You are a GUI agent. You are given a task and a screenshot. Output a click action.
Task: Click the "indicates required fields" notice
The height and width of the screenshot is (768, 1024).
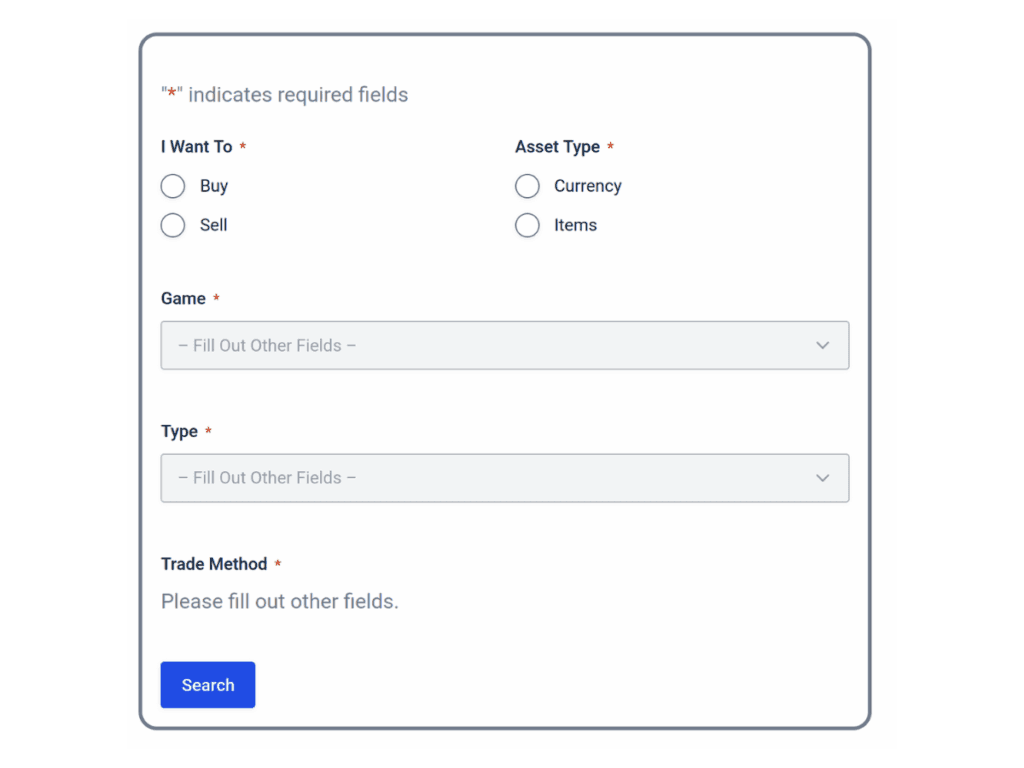[297, 95]
